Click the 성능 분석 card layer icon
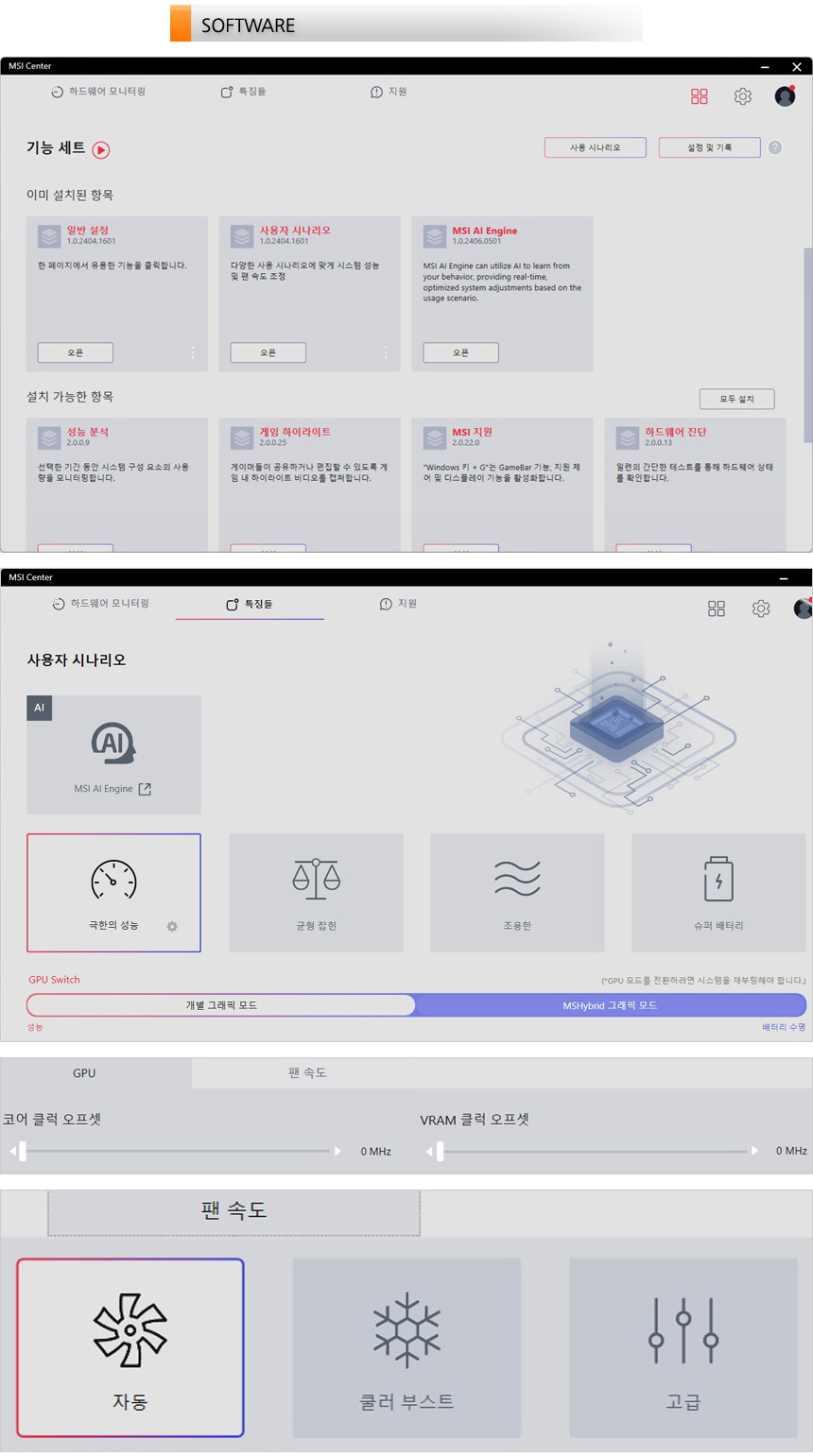This screenshot has height=1456, width=813. pos(49,437)
